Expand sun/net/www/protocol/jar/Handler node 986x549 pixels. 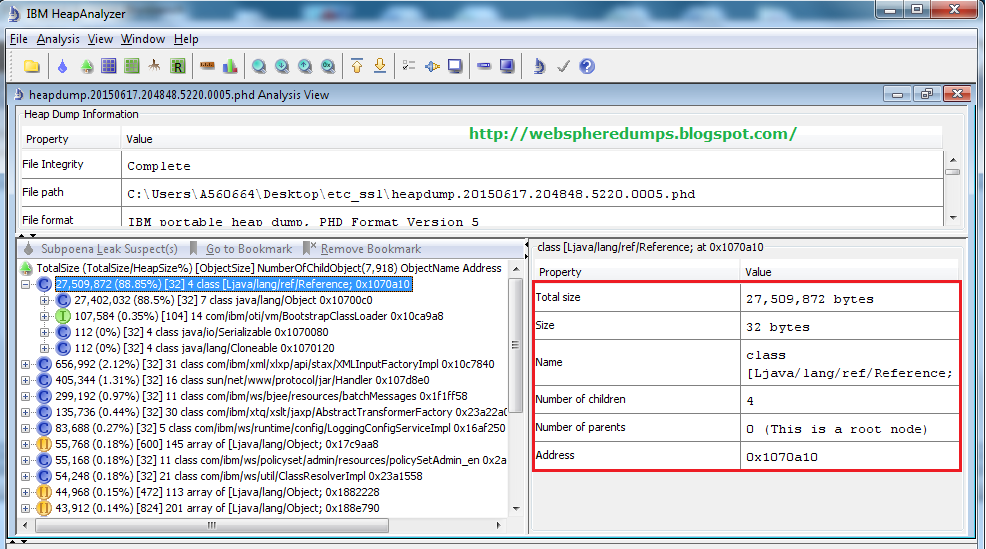pyautogui.click(x=25, y=380)
